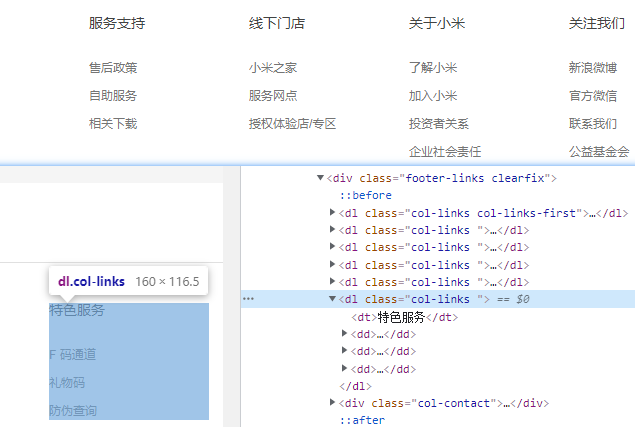635x427 pixels.
Task: Expand the second collapsed col-links dl node
Action: click(332, 229)
